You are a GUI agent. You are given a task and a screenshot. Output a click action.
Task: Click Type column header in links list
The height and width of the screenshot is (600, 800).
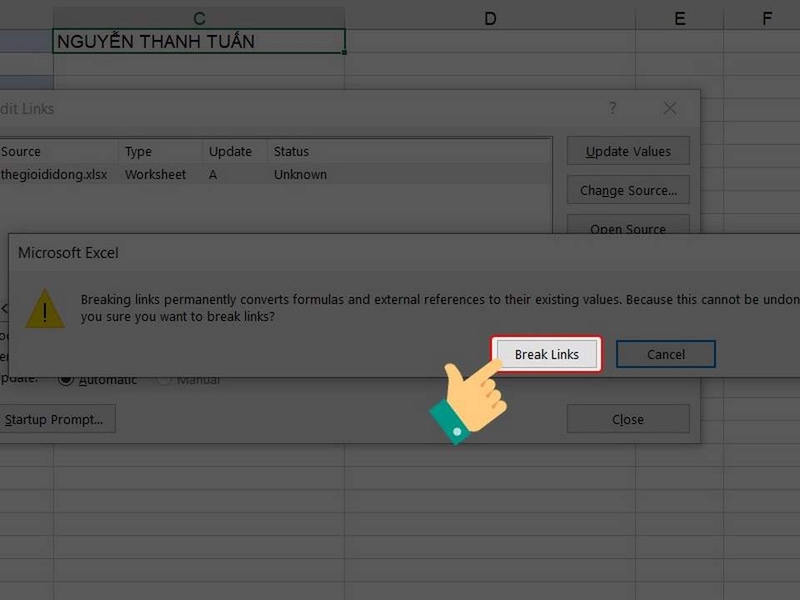(160, 152)
